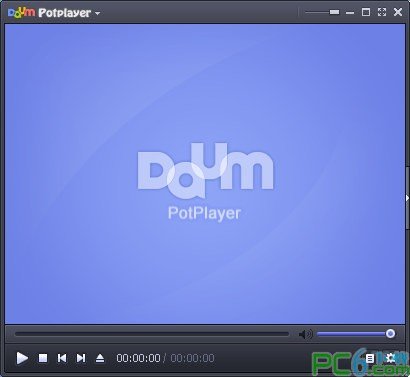Skip to the next track
The width and height of the screenshot is (410, 377).
[81, 358]
